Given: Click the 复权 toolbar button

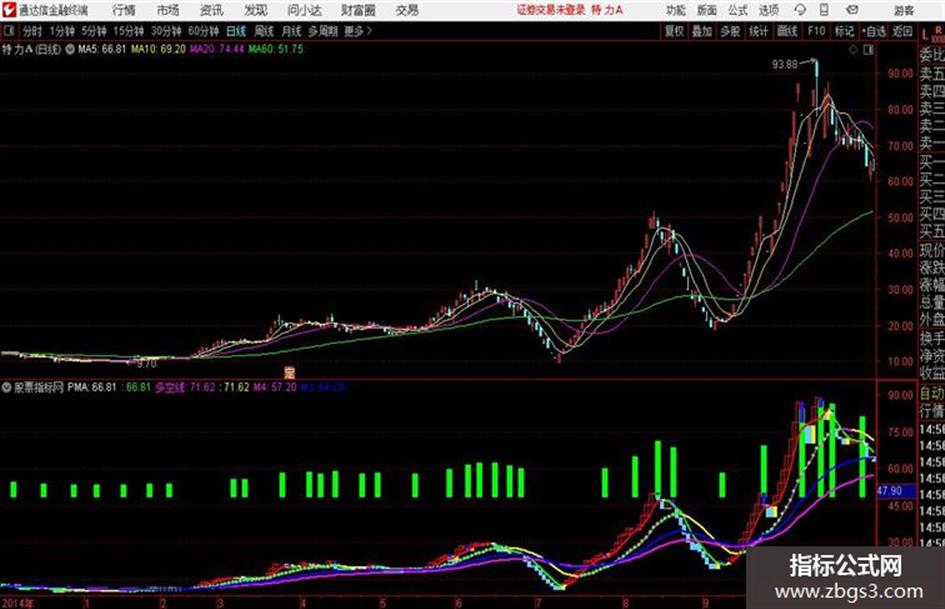Looking at the screenshot, I should (674, 31).
